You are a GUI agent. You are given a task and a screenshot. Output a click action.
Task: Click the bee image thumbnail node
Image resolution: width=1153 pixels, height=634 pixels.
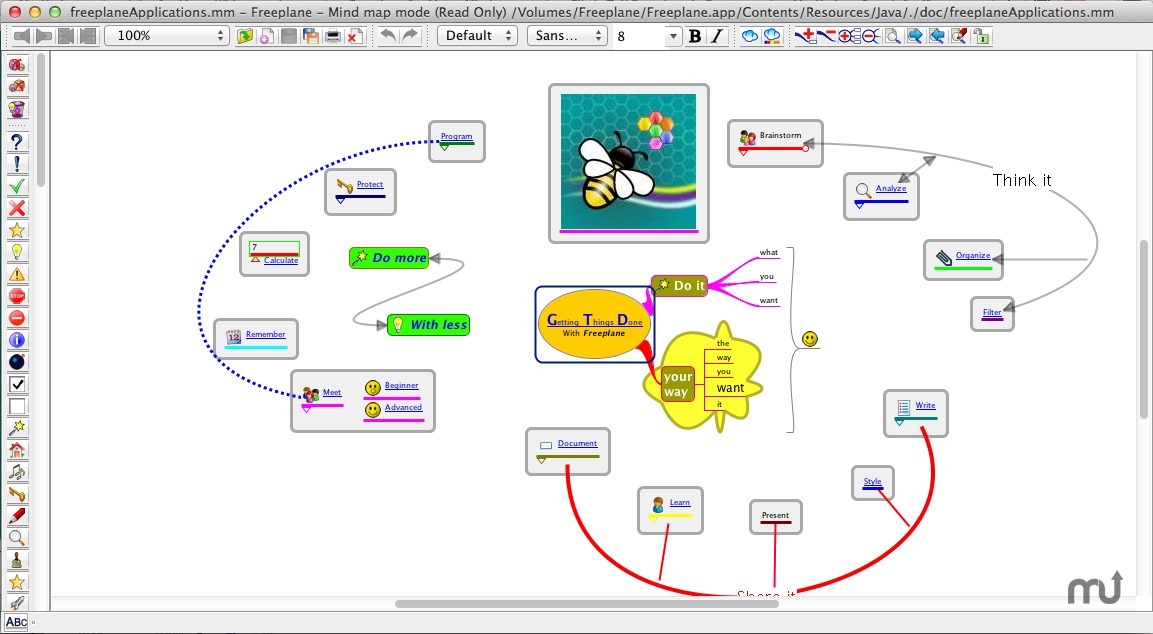tap(628, 162)
